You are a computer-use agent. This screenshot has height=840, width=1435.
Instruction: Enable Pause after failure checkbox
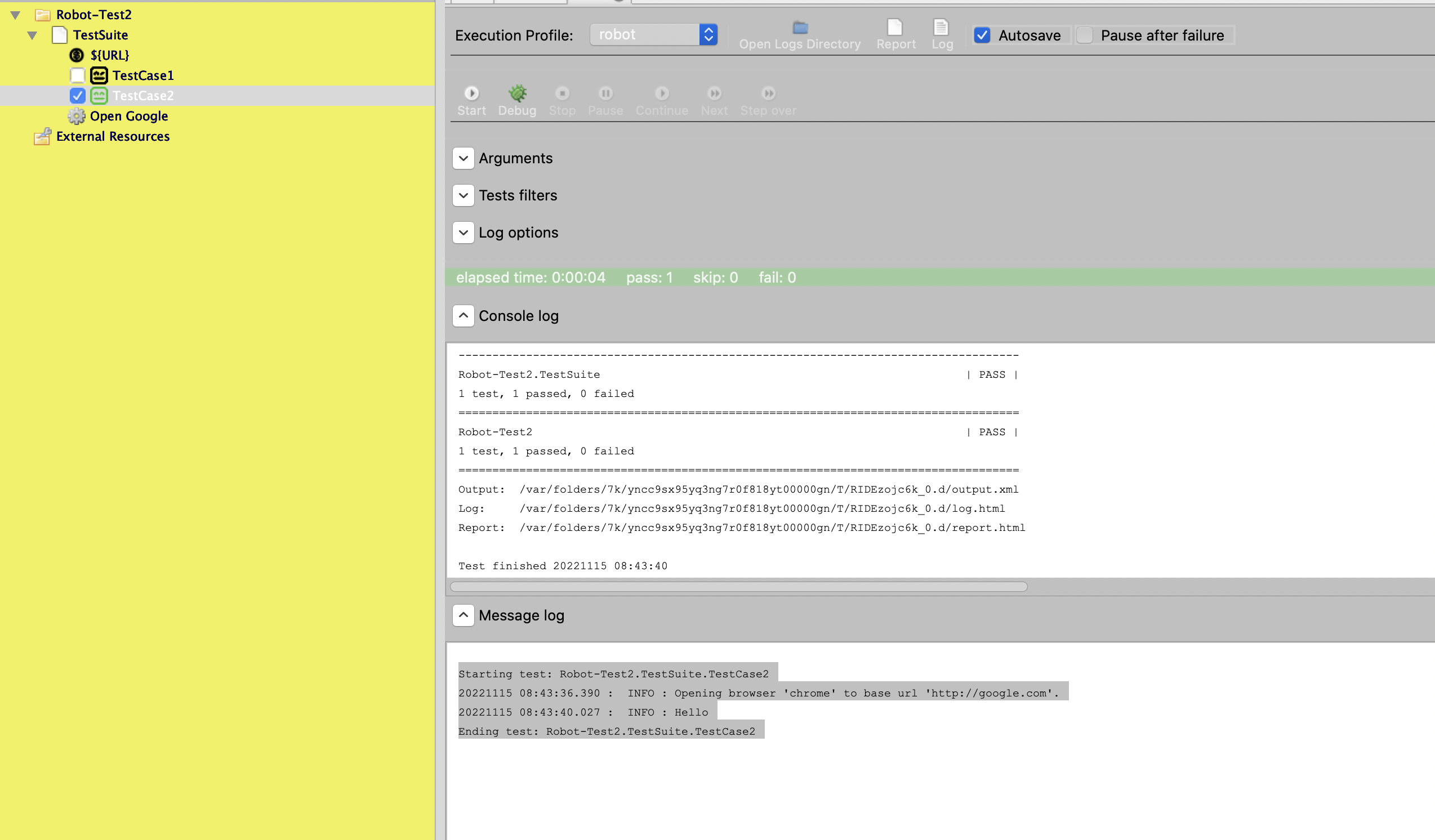[x=1085, y=35]
